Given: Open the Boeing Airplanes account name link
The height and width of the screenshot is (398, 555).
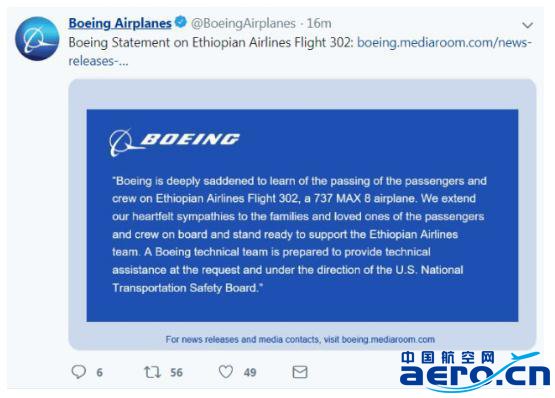Looking at the screenshot, I should pos(120,23).
